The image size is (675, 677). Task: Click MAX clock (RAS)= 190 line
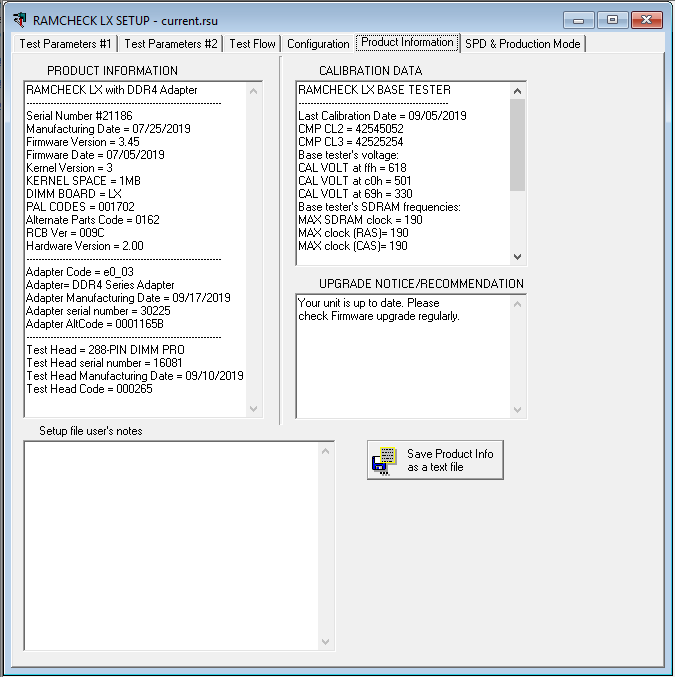point(353,233)
